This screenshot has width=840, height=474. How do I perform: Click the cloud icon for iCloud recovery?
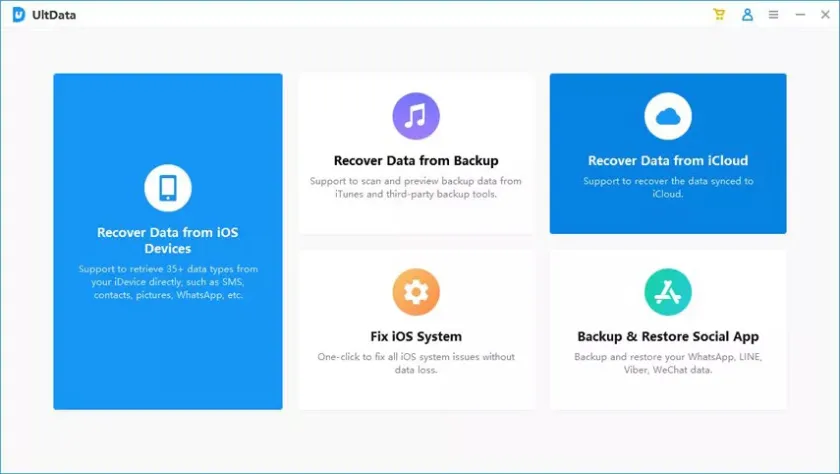668,116
